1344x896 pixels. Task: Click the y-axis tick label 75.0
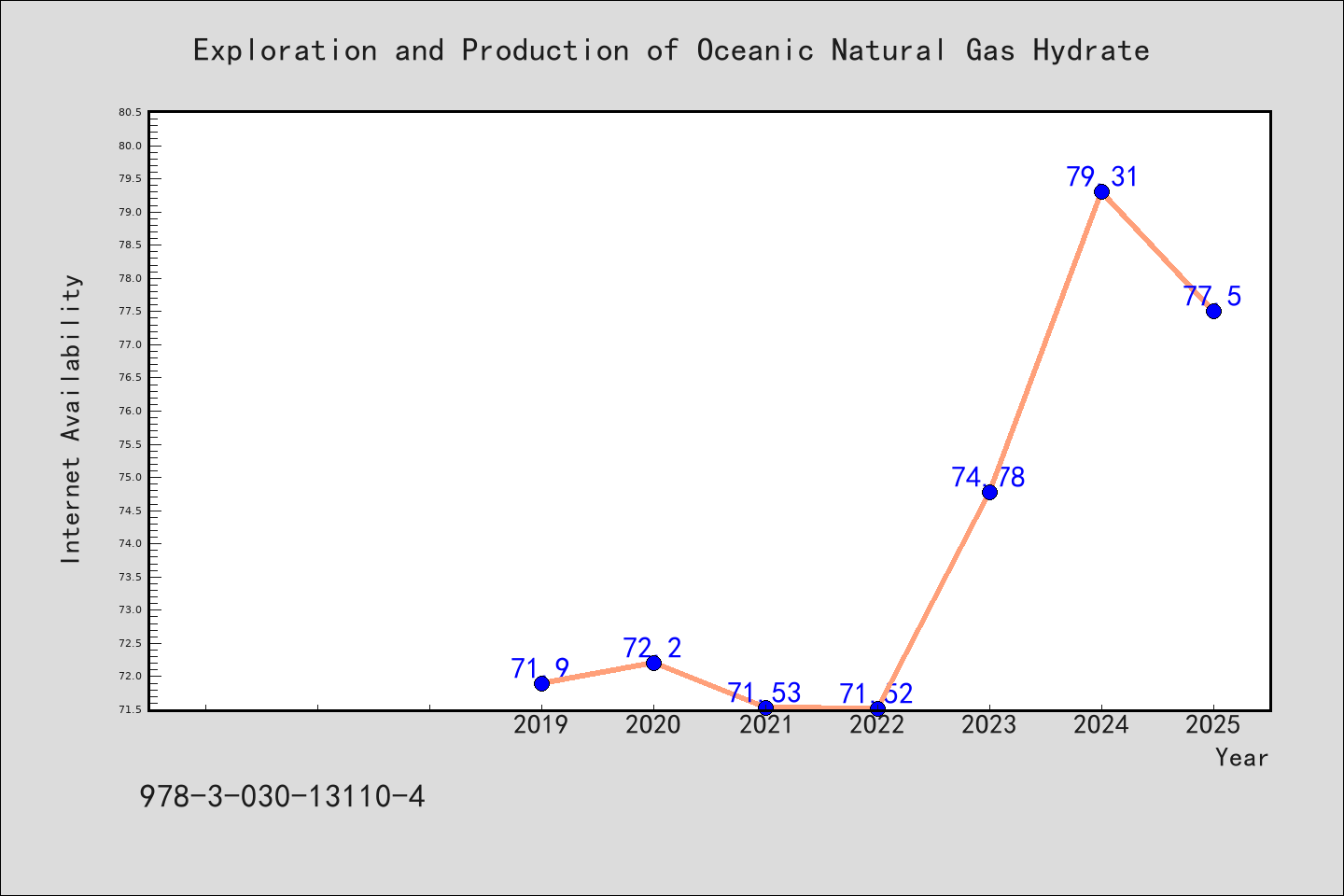(130, 477)
